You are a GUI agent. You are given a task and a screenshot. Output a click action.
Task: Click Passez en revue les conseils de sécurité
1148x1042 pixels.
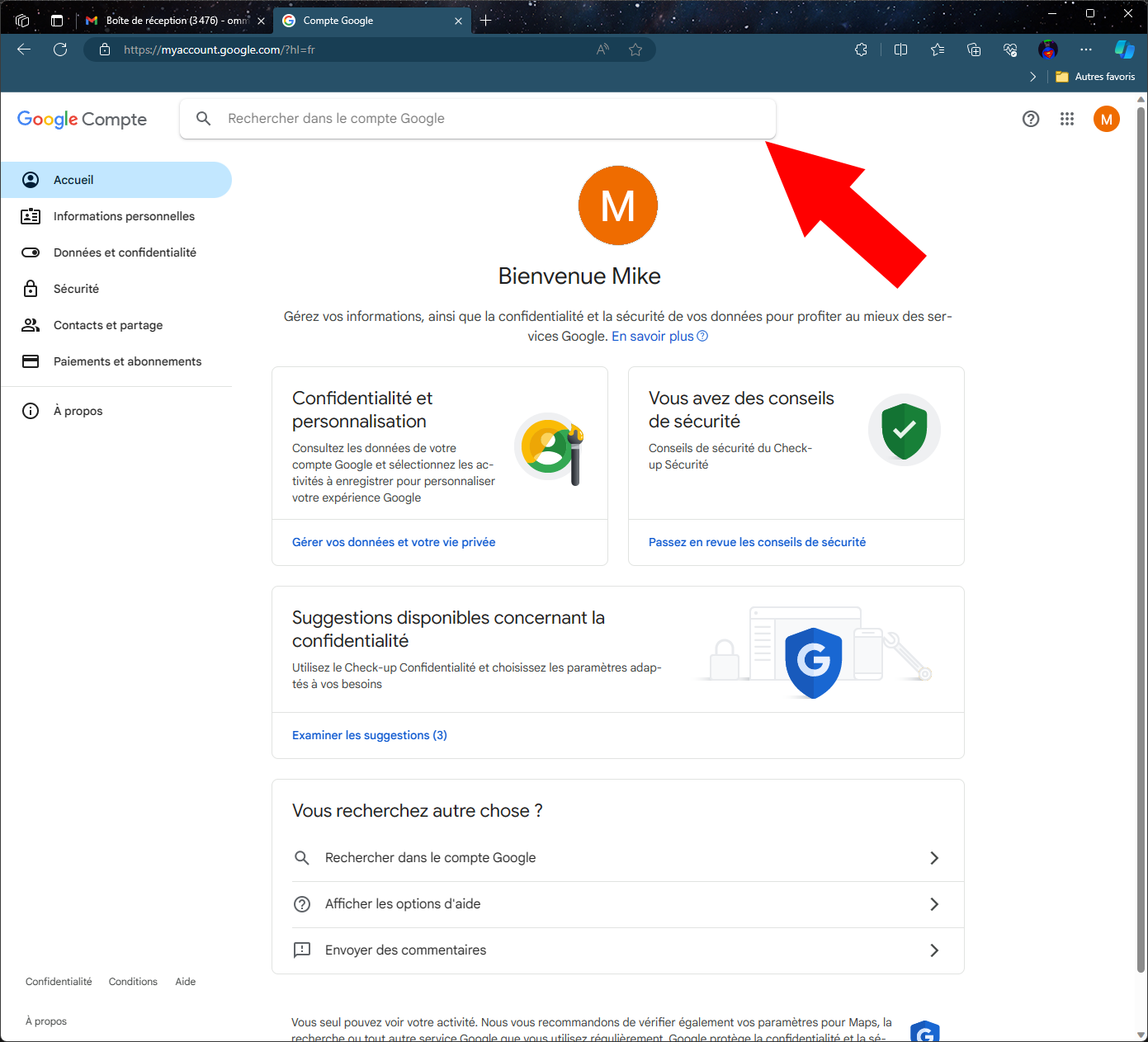(757, 542)
